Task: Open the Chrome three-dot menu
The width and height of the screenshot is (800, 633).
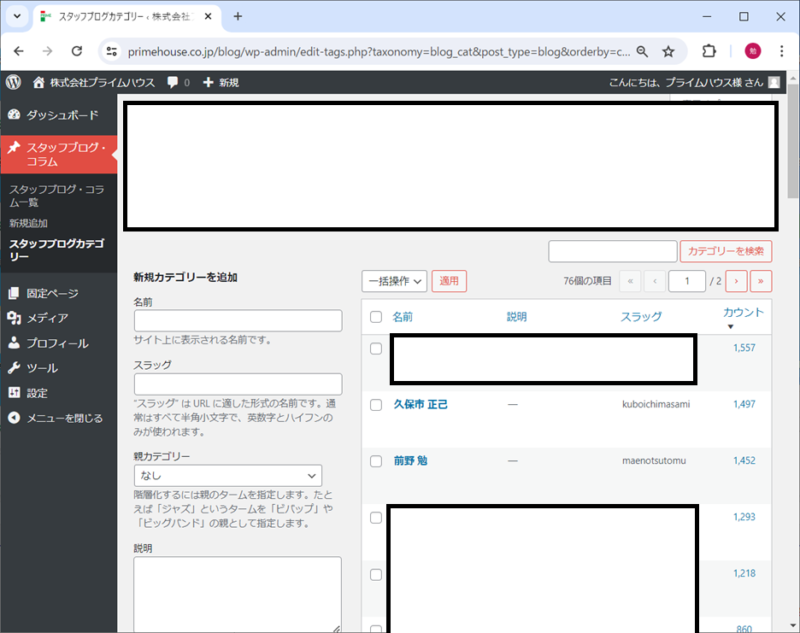Action: 782,51
